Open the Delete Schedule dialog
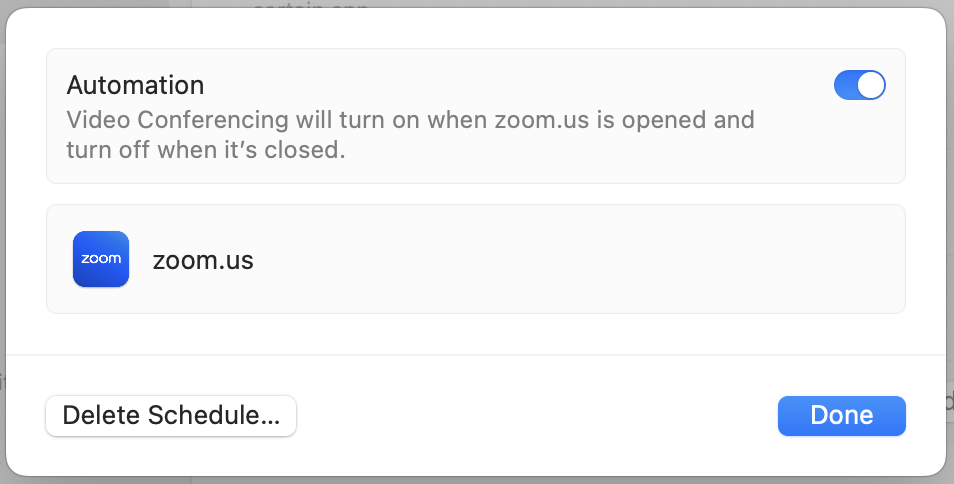The width and height of the screenshot is (954, 484). click(x=171, y=416)
